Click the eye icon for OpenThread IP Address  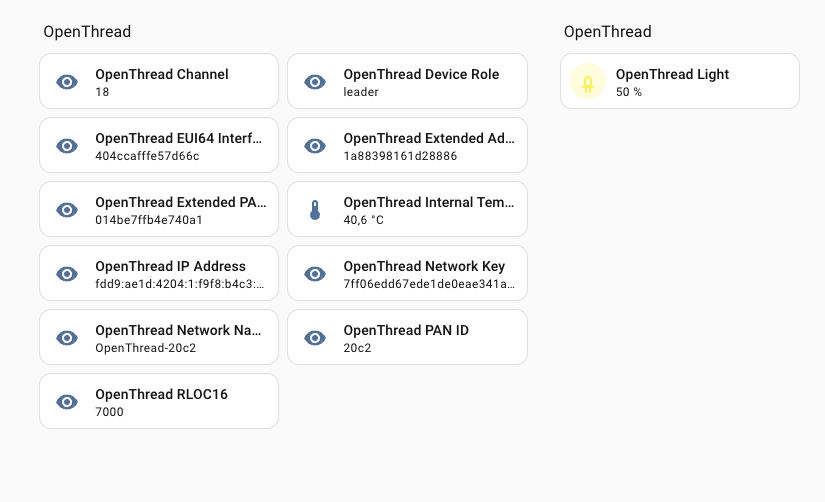[67, 274]
